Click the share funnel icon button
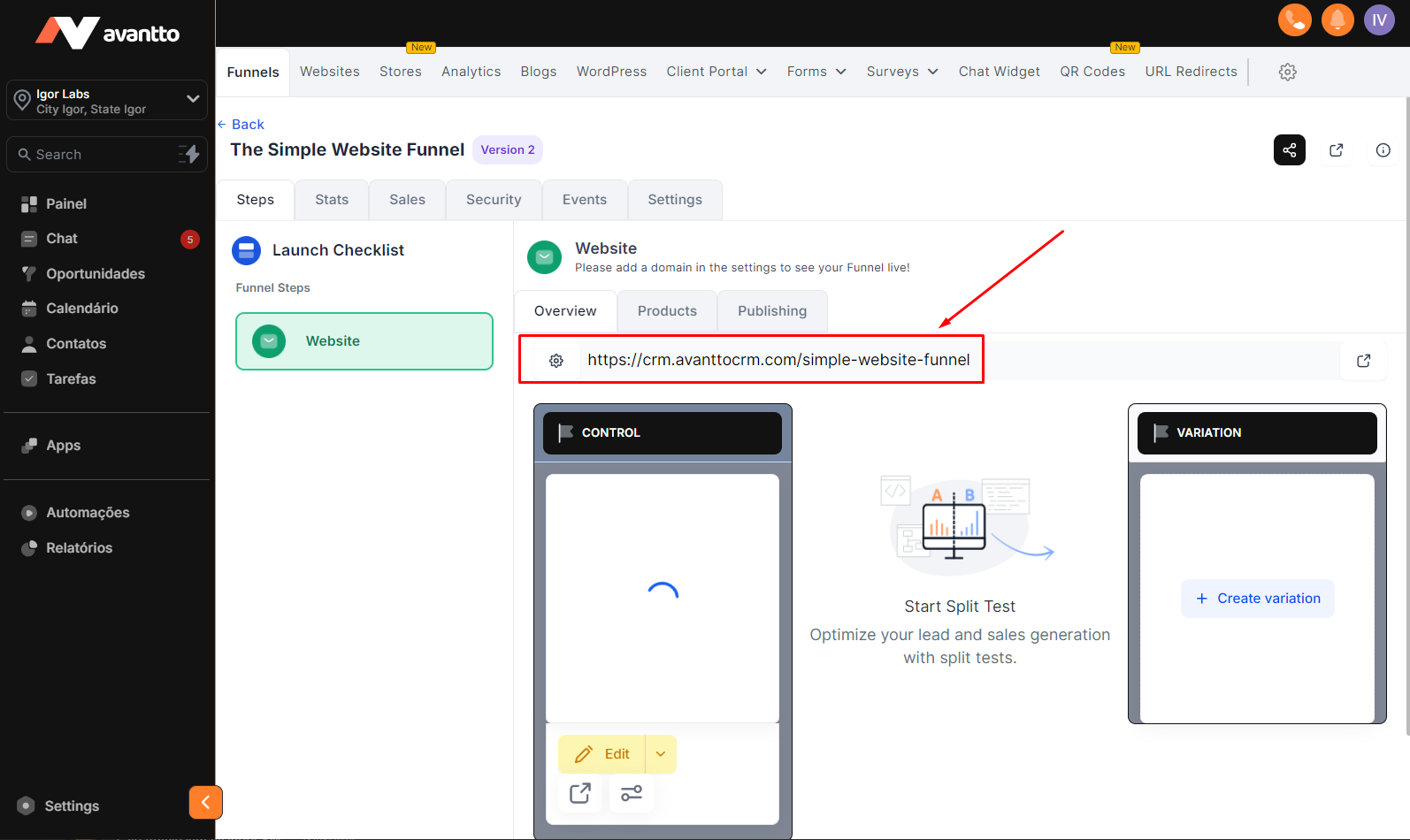Viewport: 1410px width, 840px height. tap(1289, 150)
